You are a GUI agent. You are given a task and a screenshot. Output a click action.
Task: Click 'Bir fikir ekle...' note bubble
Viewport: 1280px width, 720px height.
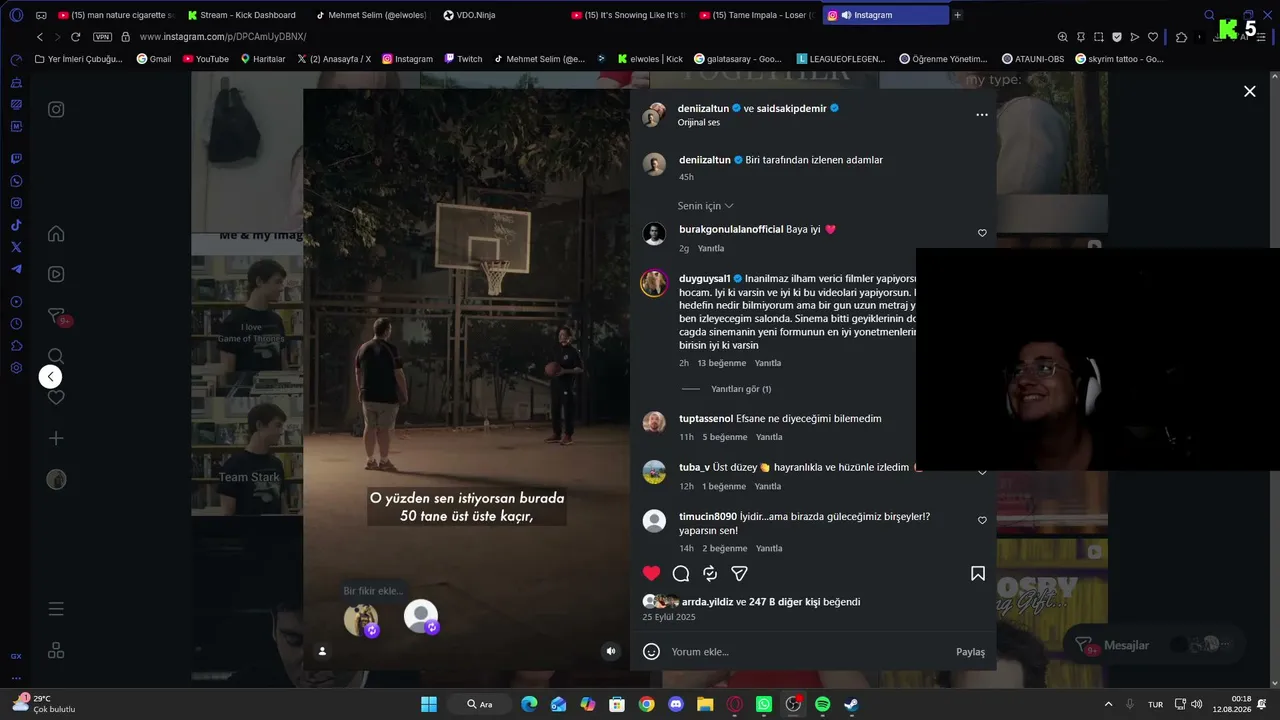[x=374, y=591]
